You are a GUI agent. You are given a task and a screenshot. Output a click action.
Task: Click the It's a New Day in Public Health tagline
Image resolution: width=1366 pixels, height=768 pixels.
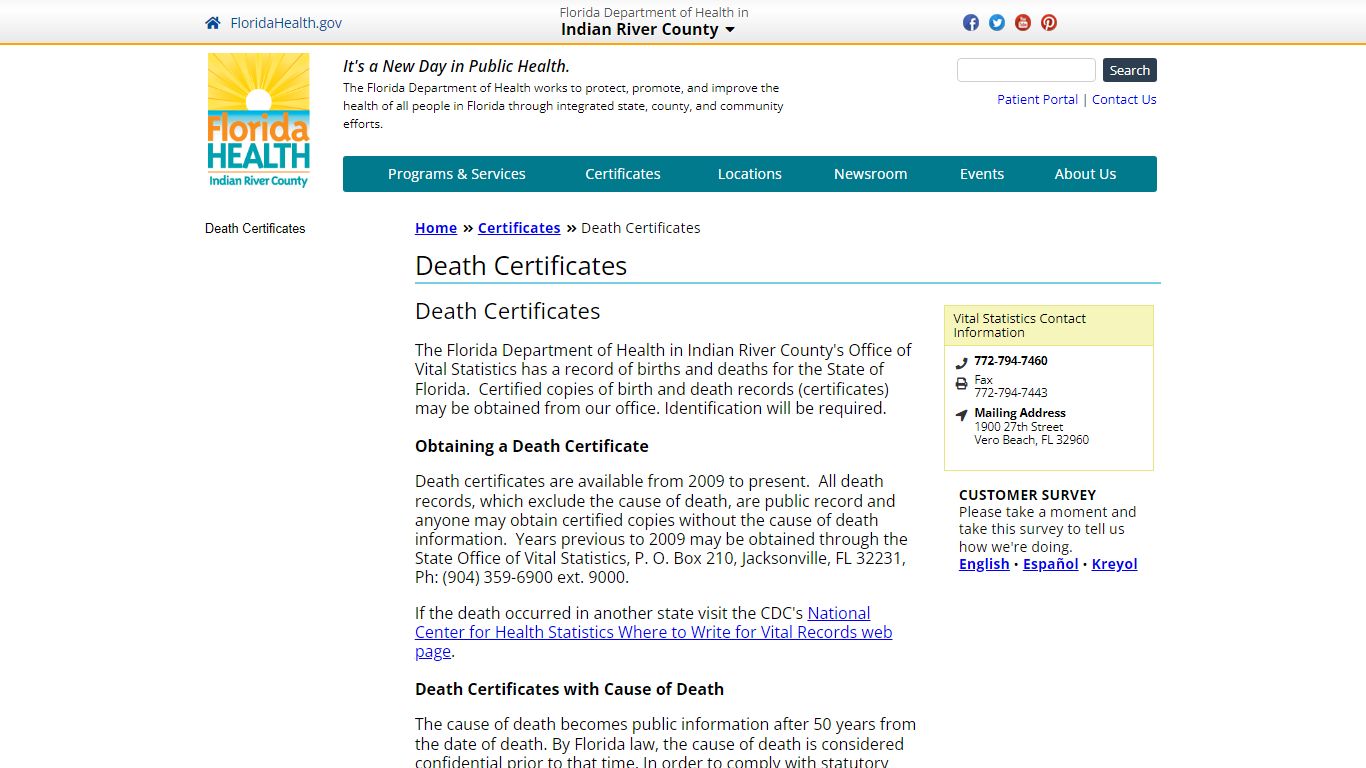point(456,66)
